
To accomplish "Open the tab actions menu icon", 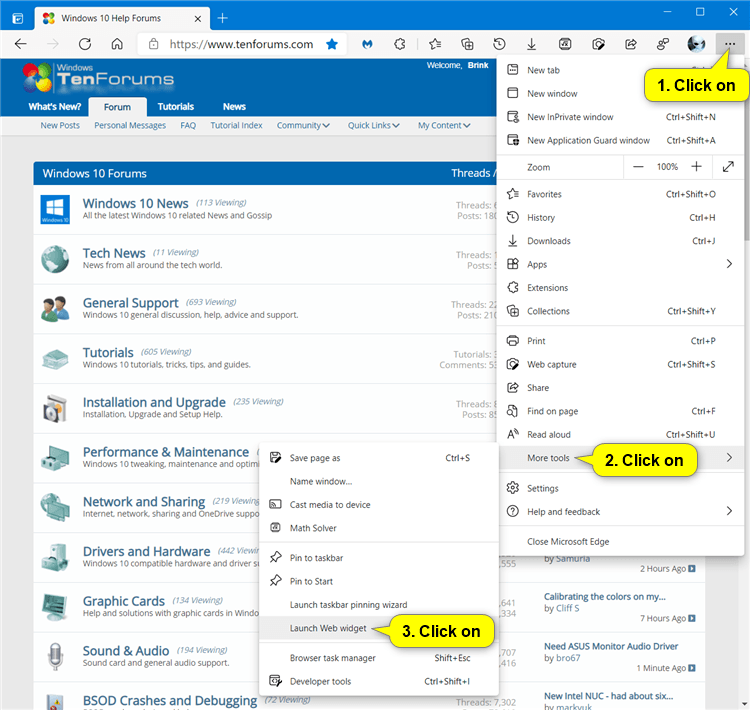I will tap(18, 19).
